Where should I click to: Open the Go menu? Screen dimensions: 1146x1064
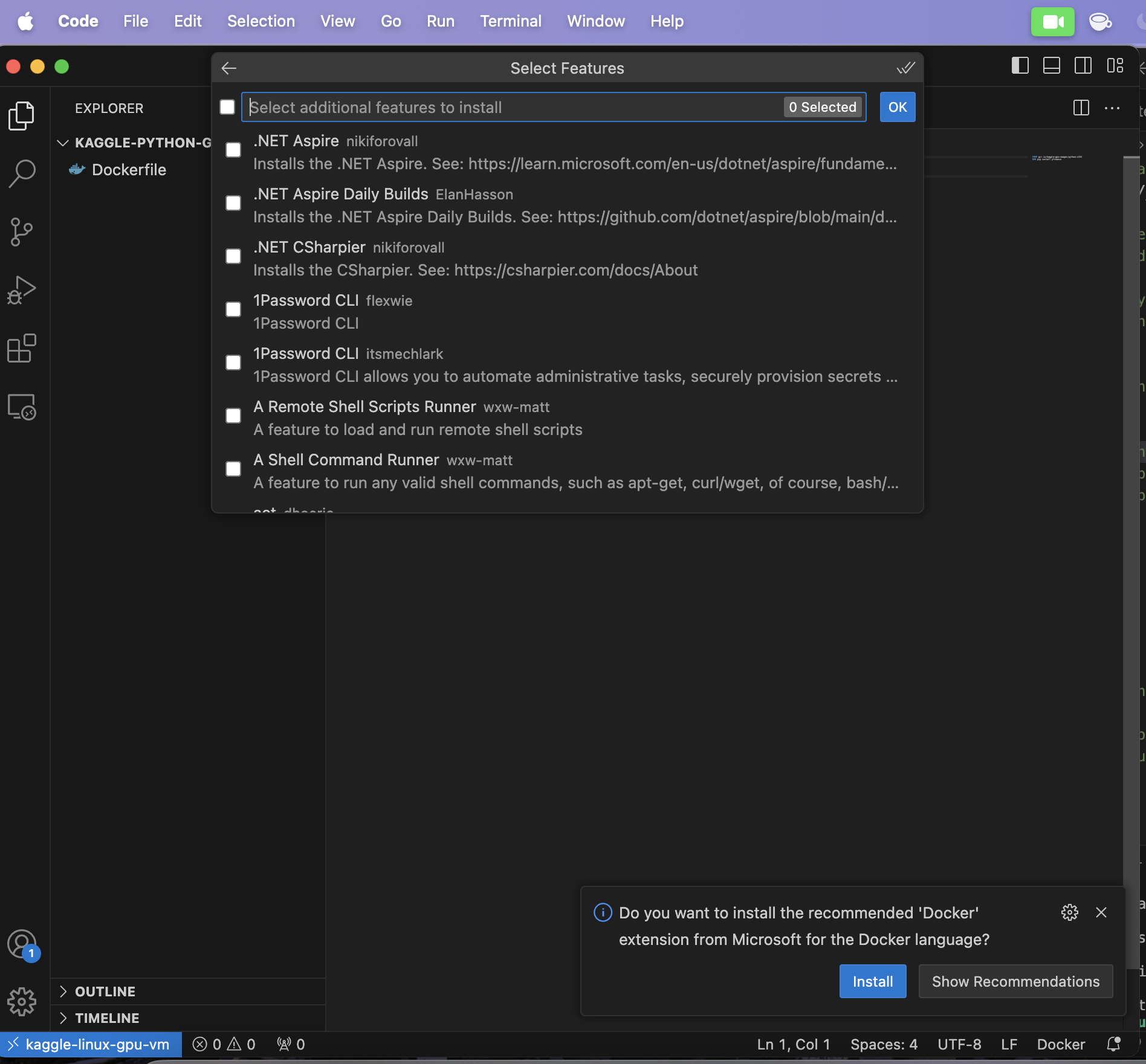391,22
